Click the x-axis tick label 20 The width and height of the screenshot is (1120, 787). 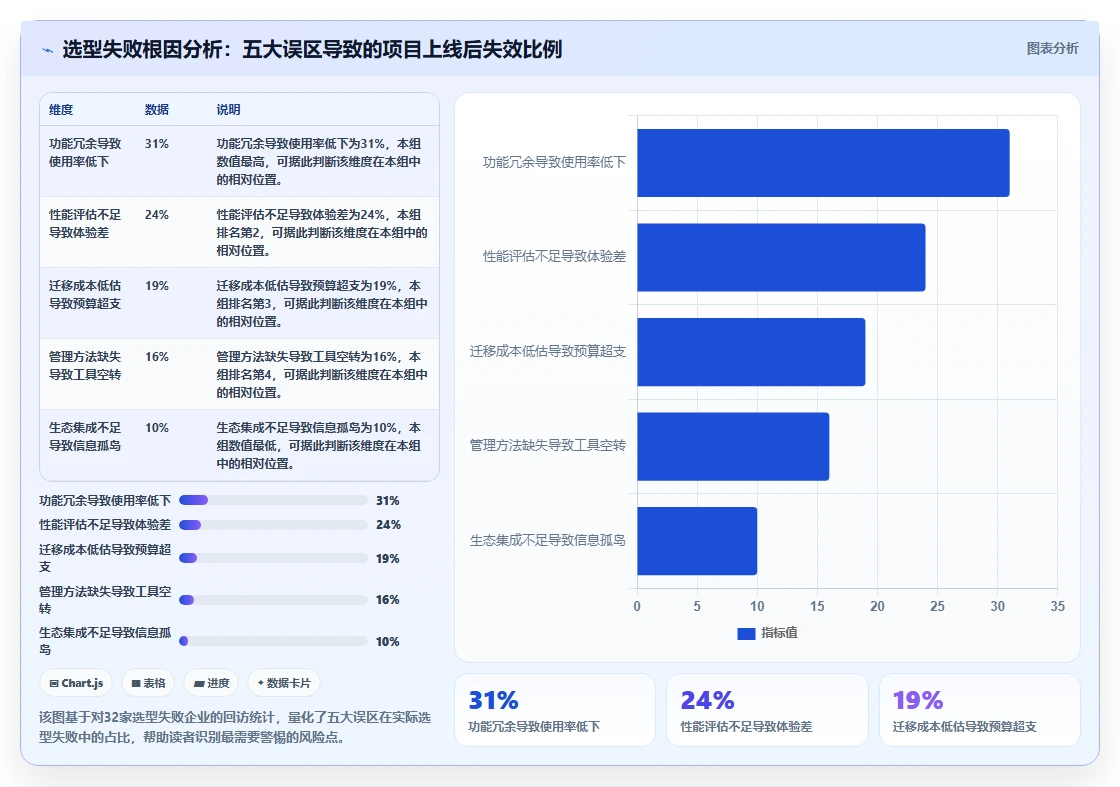pos(877,606)
